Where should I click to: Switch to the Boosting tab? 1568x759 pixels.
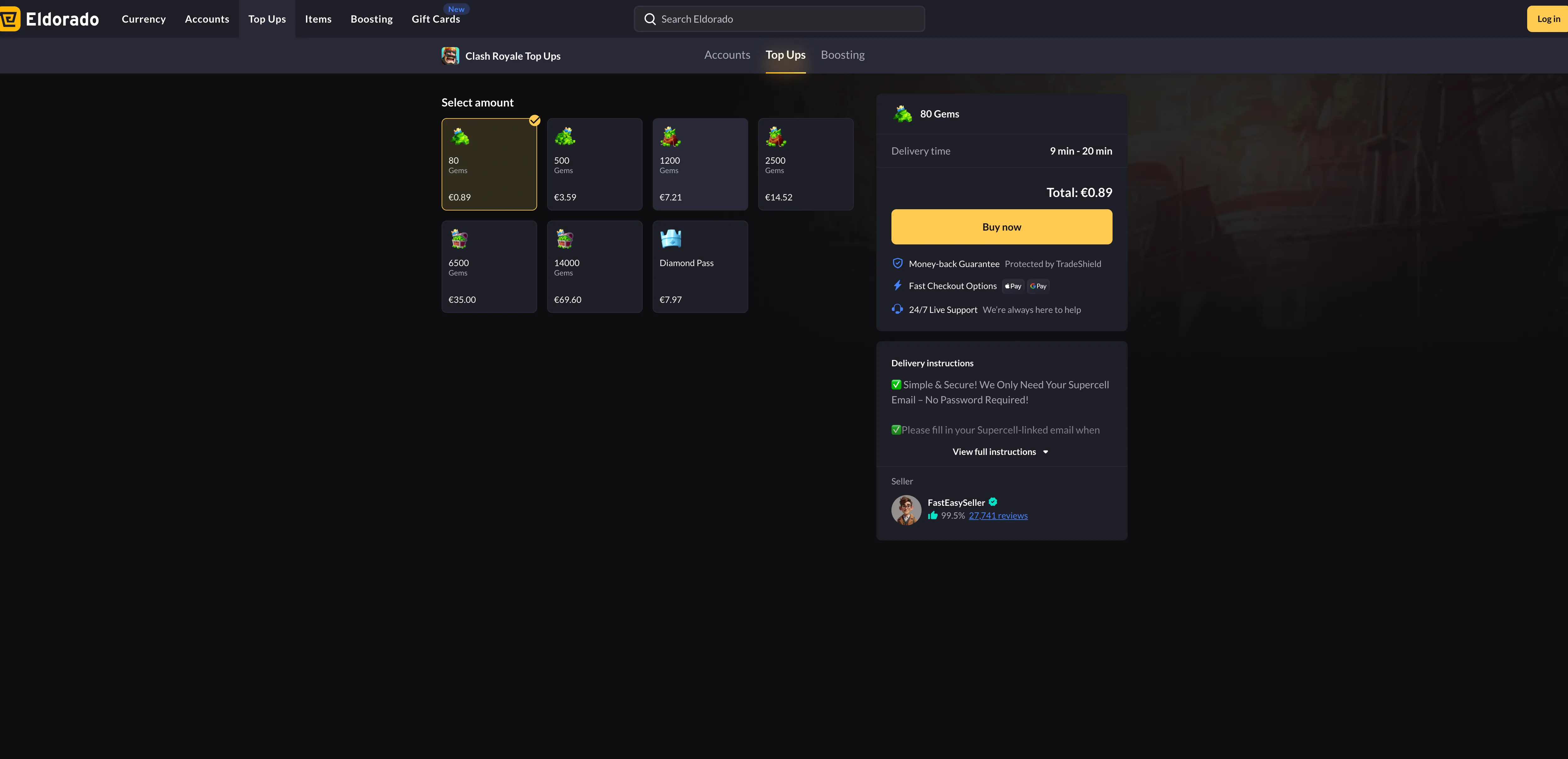[842, 55]
